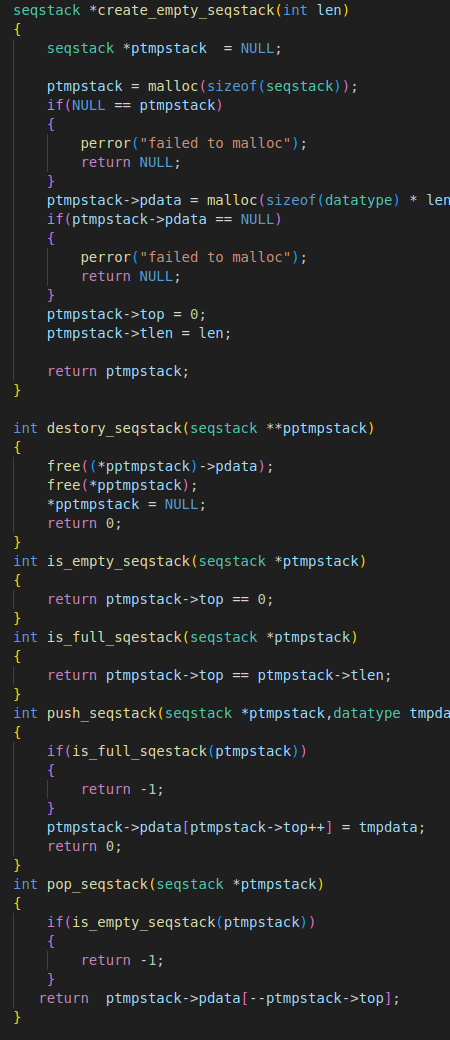Click the 'if(ptmpstack->pdata == NULL)' condition
Viewport: 450px width, 1040px height.
point(164,220)
